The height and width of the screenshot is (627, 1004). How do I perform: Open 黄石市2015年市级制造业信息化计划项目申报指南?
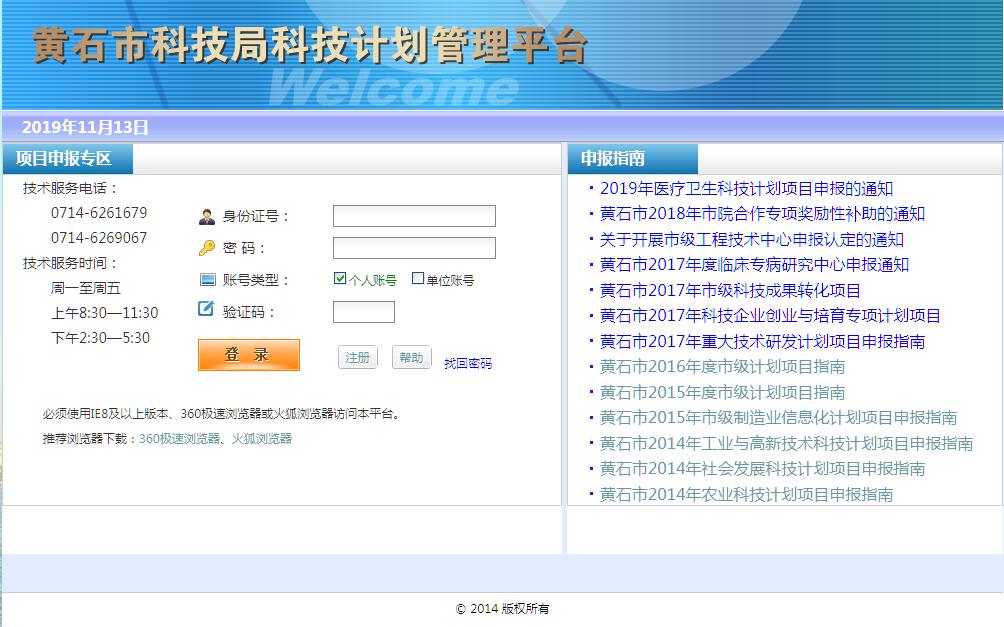(778, 418)
